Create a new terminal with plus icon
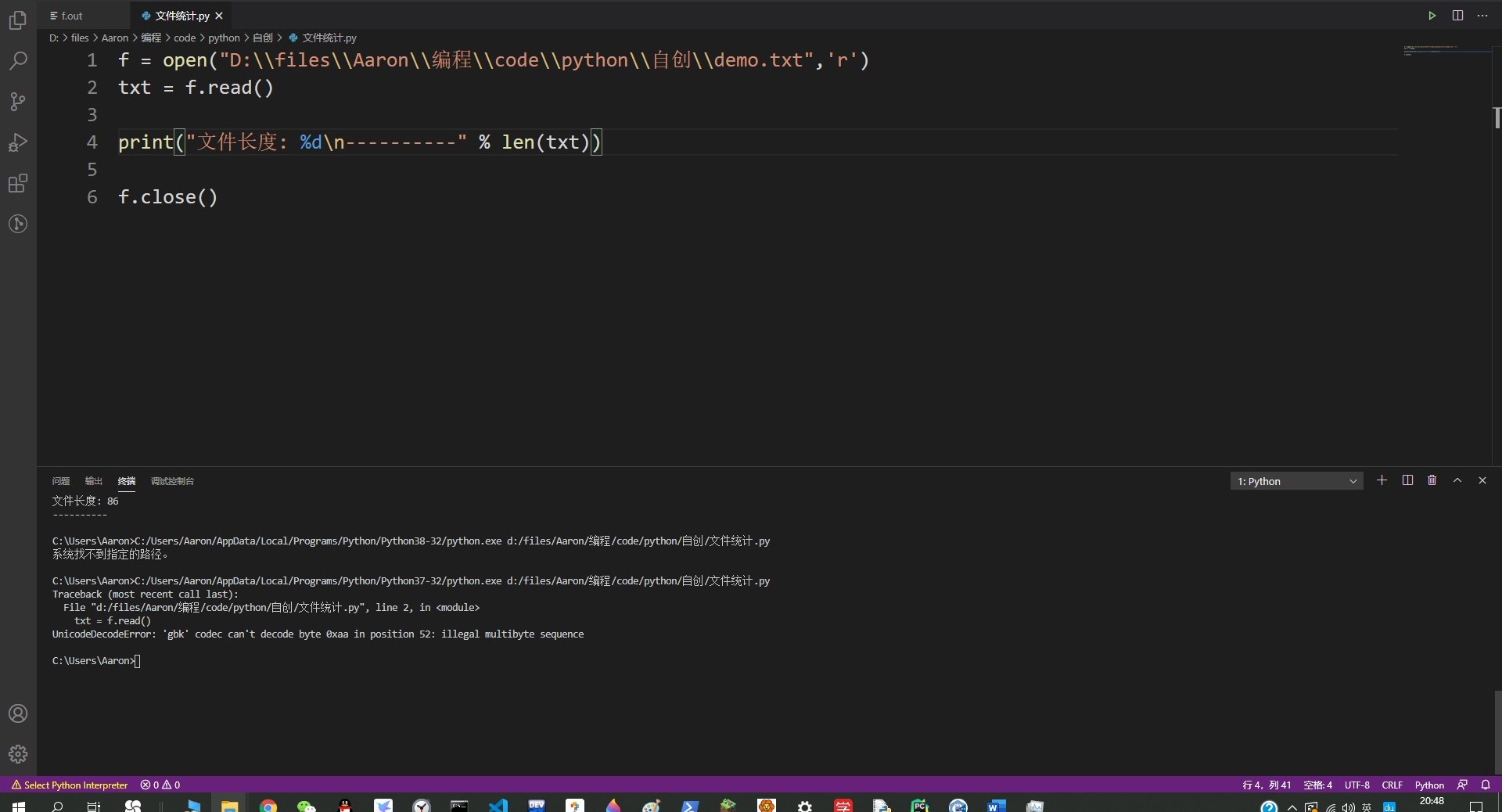The height and width of the screenshot is (812, 1502). [1382, 480]
